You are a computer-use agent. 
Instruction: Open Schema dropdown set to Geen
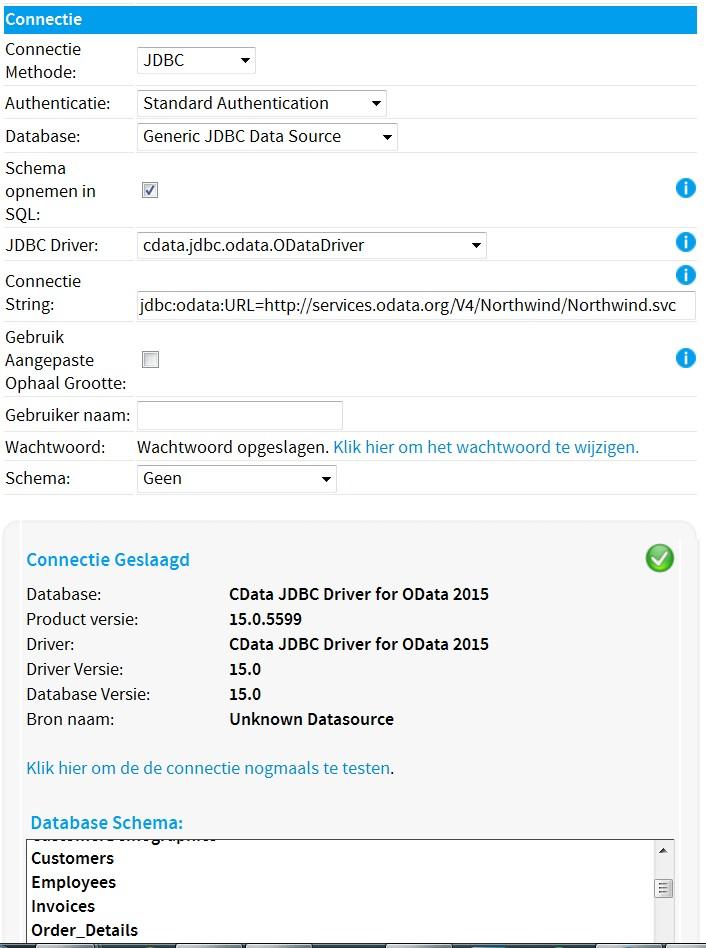click(236, 479)
